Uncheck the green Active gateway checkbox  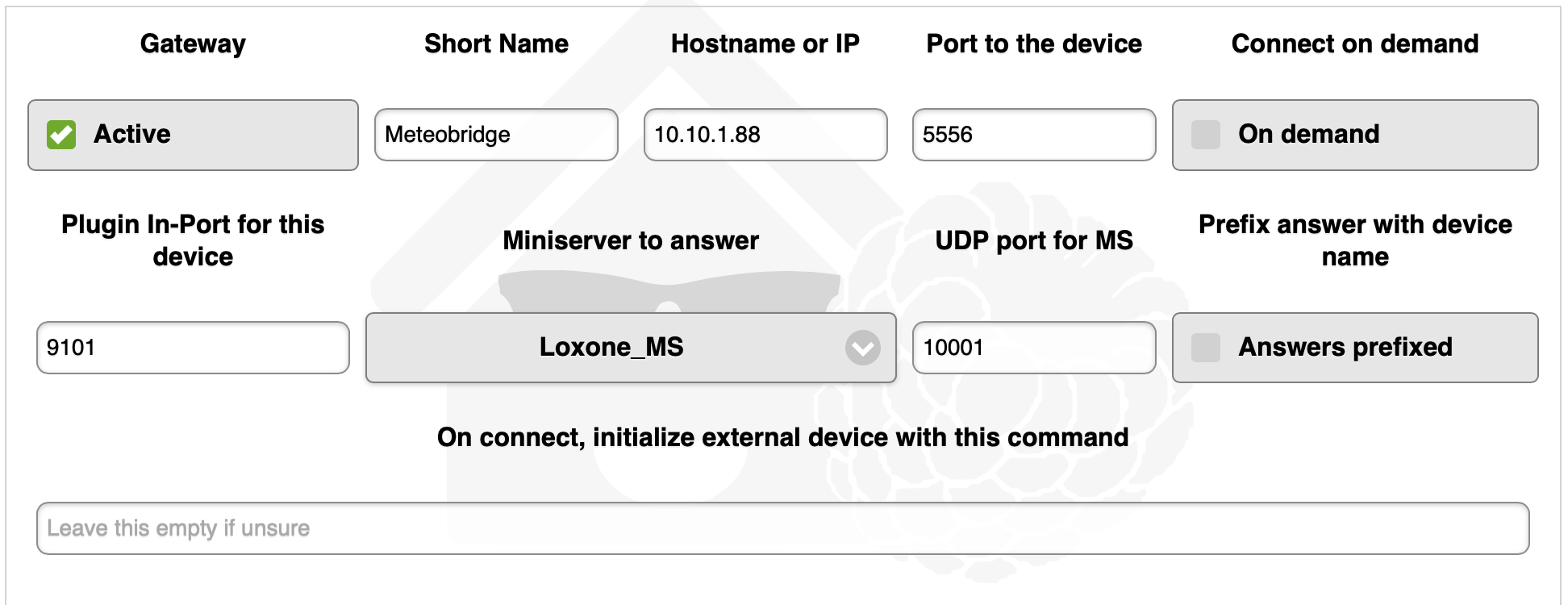coord(61,135)
